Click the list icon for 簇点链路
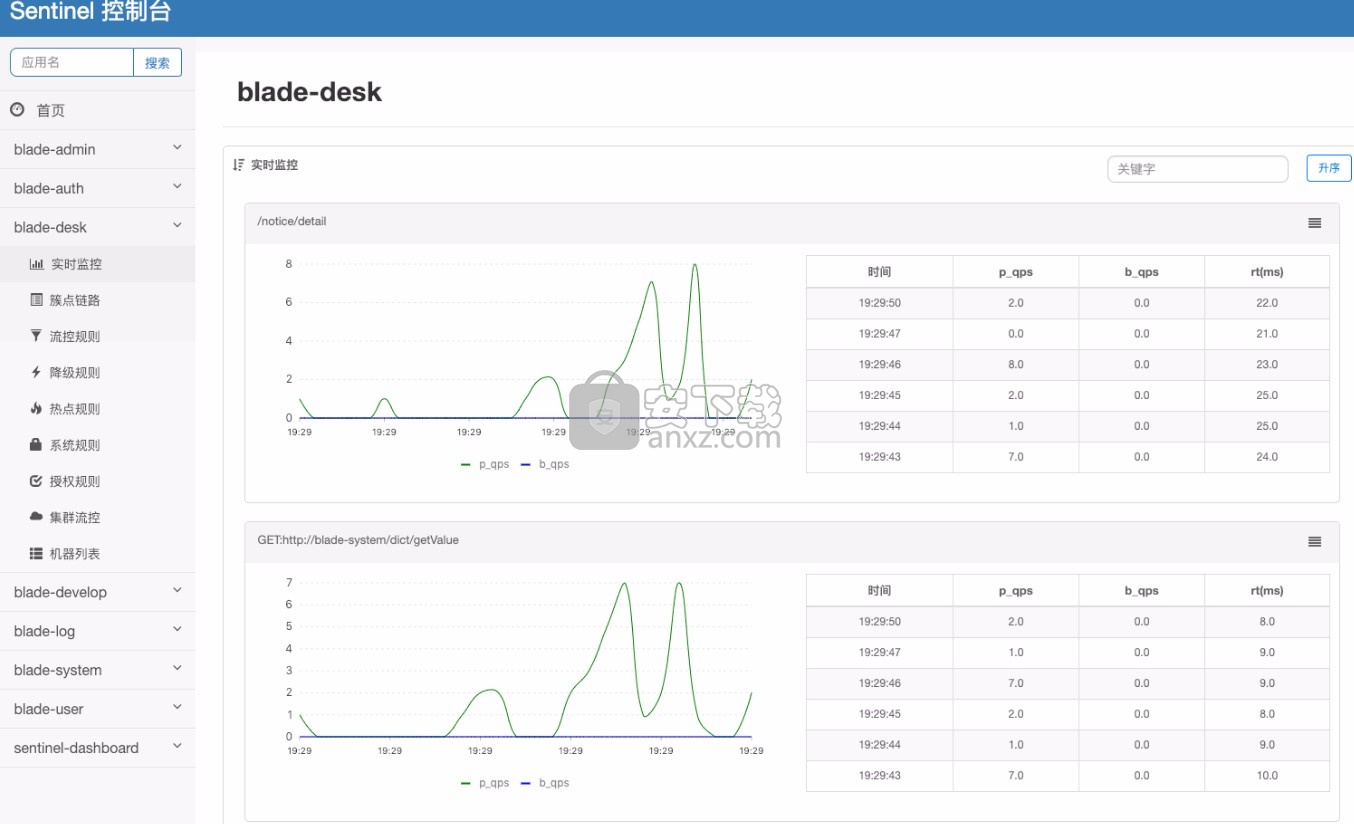The height and width of the screenshot is (824, 1354). [x=37, y=300]
